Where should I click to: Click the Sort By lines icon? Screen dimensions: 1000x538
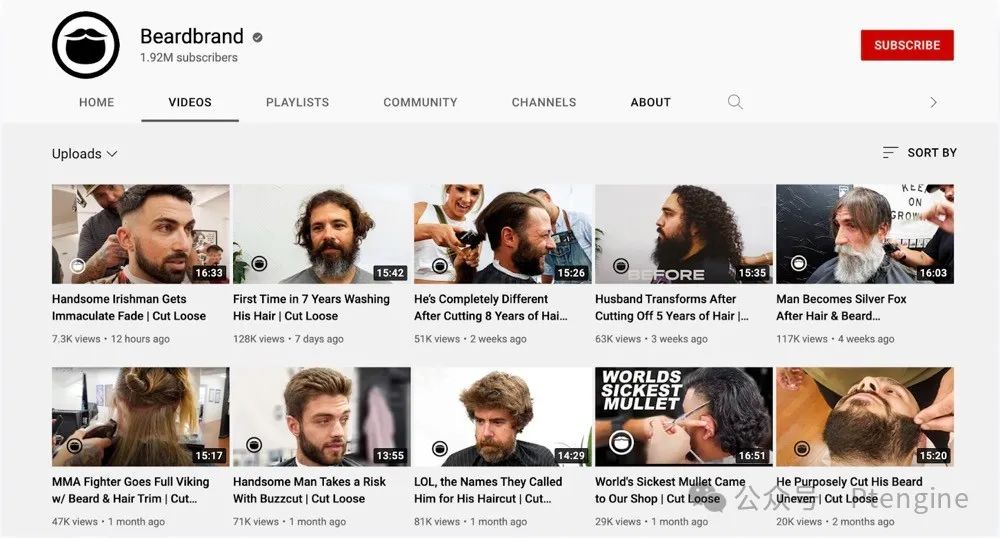click(890, 153)
